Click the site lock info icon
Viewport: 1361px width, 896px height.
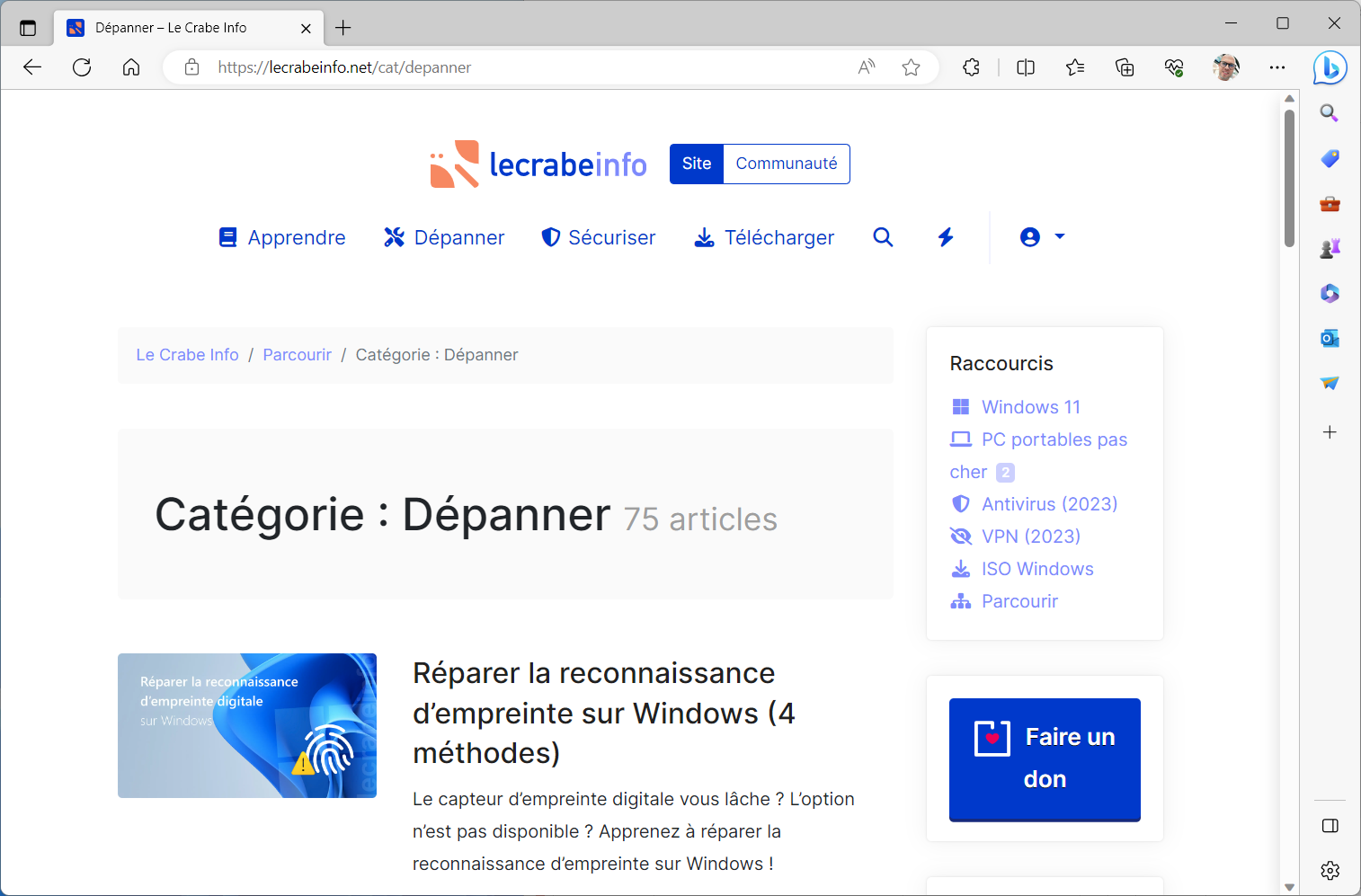(x=191, y=67)
